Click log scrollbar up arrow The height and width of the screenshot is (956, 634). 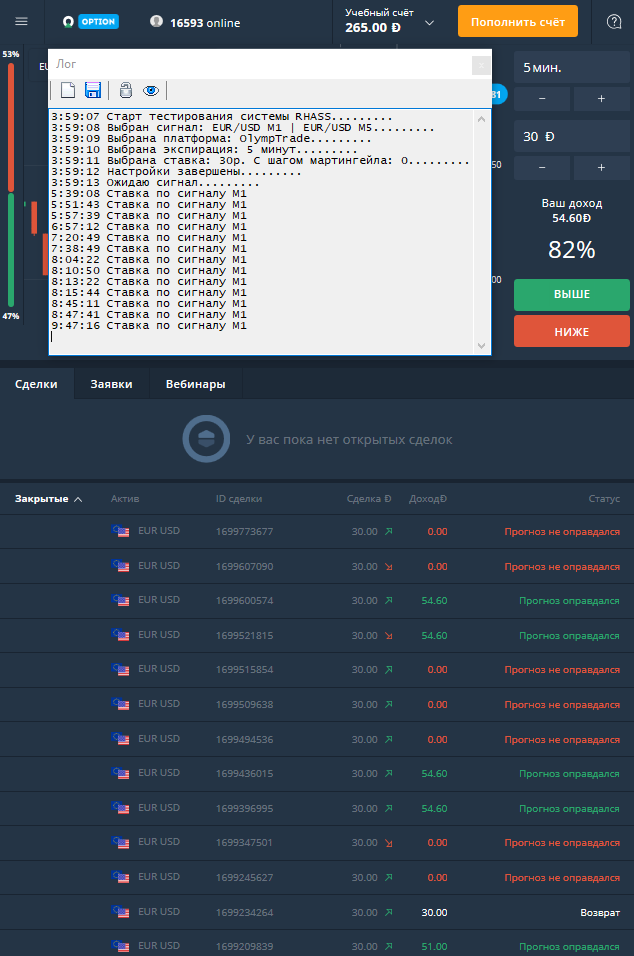click(481, 119)
